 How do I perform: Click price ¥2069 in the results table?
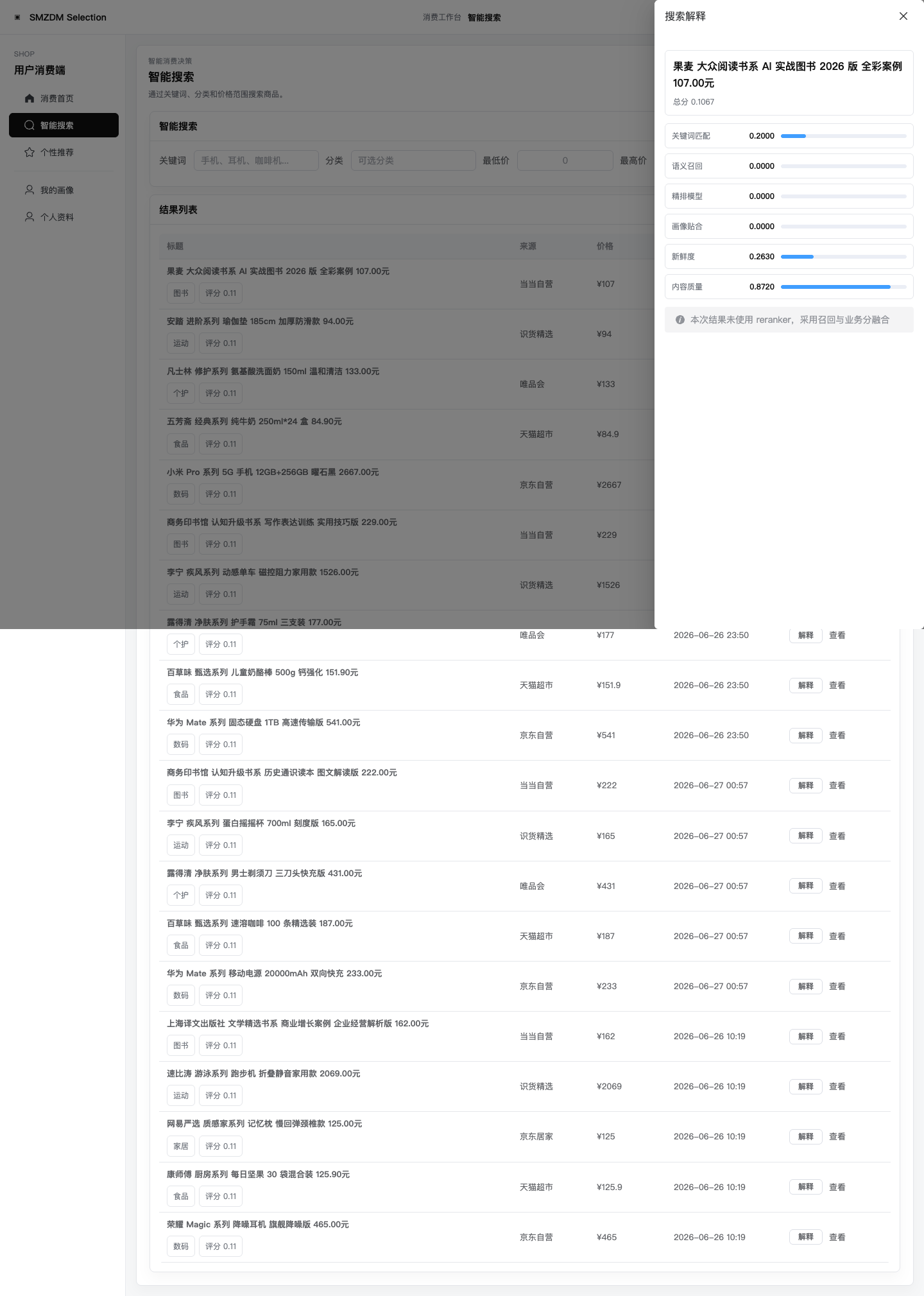click(609, 1087)
